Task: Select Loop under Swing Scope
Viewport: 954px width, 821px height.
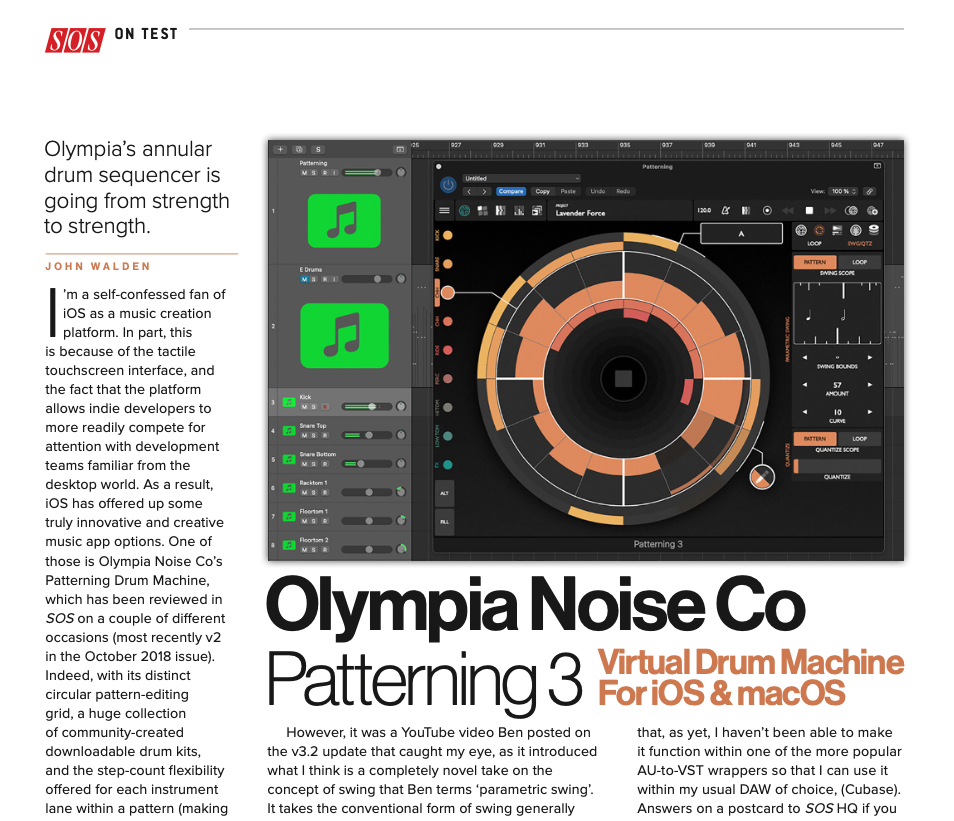Action: click(859, 262)
